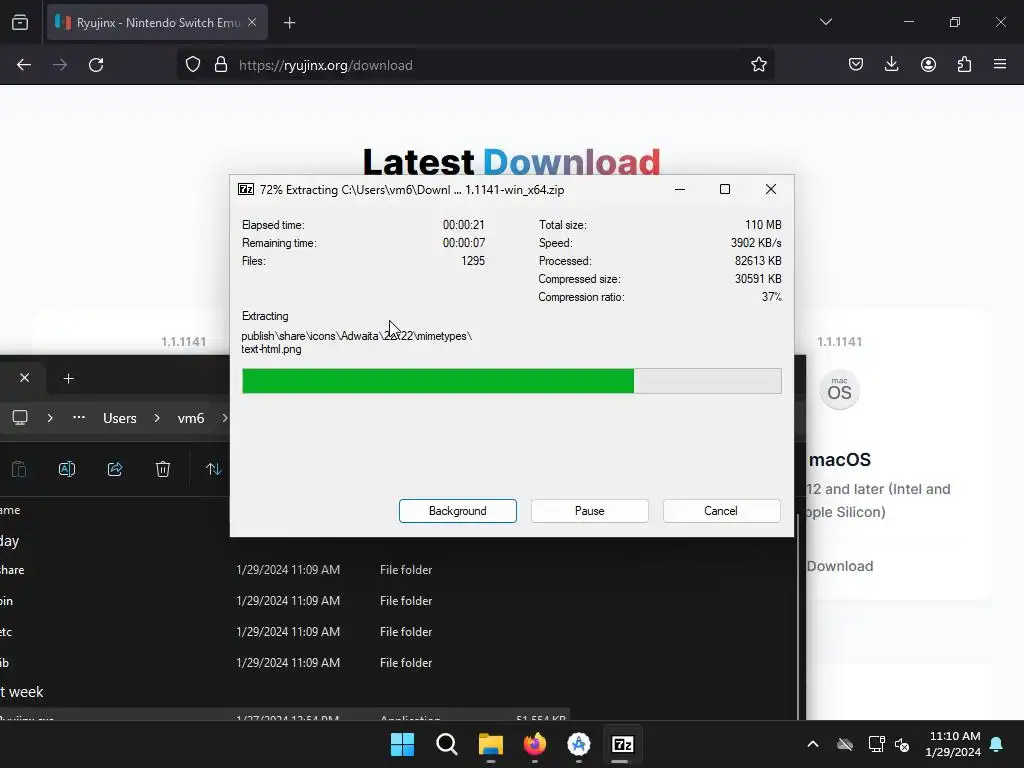Screen dimensions: 1024x768
Task: Select the etc folder row in Explorer
Action: (x=285, y=632)
